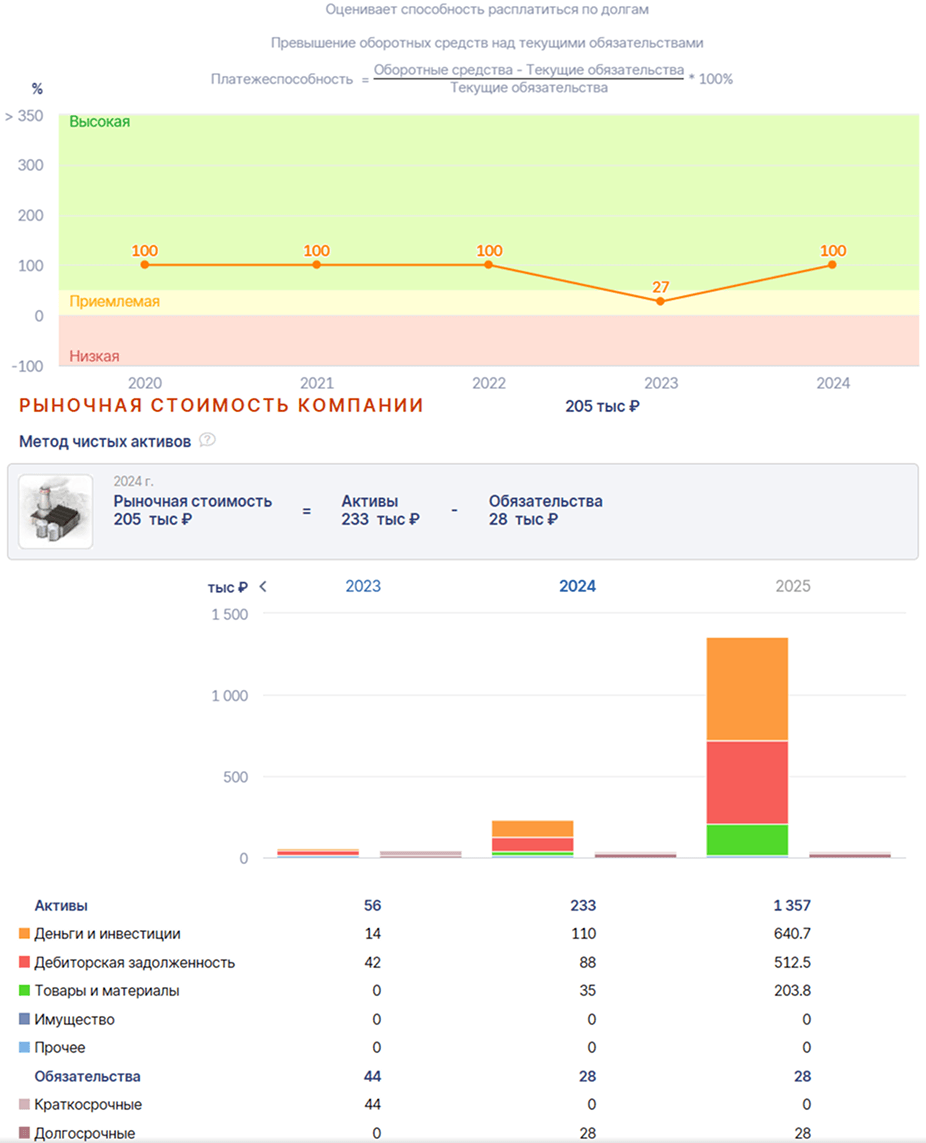The width and height of the screenshot is (926, 1143).
Task: Click the green Товары и материалы legend swatch
Action: click(24, 991)
